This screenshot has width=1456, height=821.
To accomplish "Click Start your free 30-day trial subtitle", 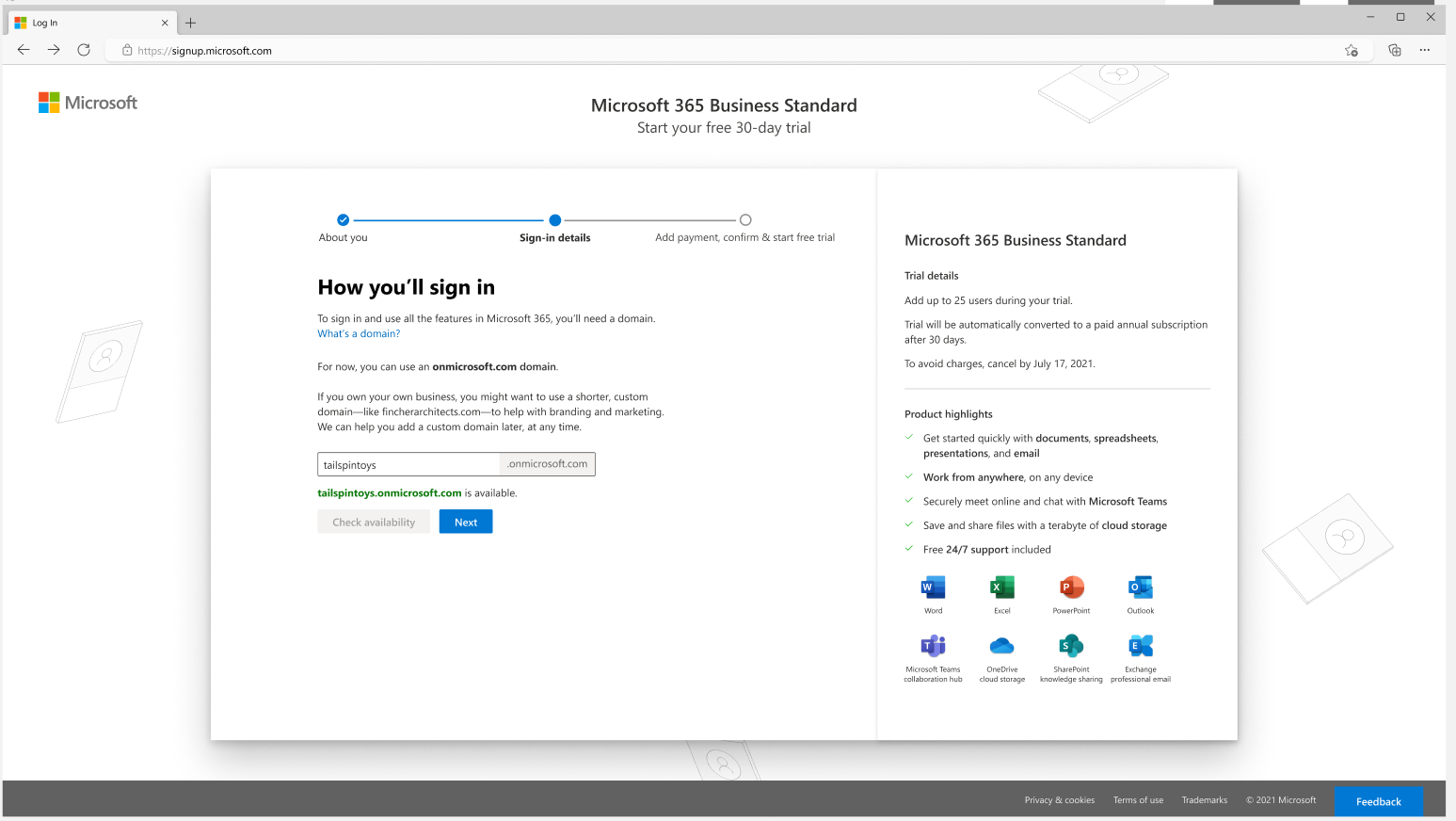I will pyautogui.click(x=724, y=128).
